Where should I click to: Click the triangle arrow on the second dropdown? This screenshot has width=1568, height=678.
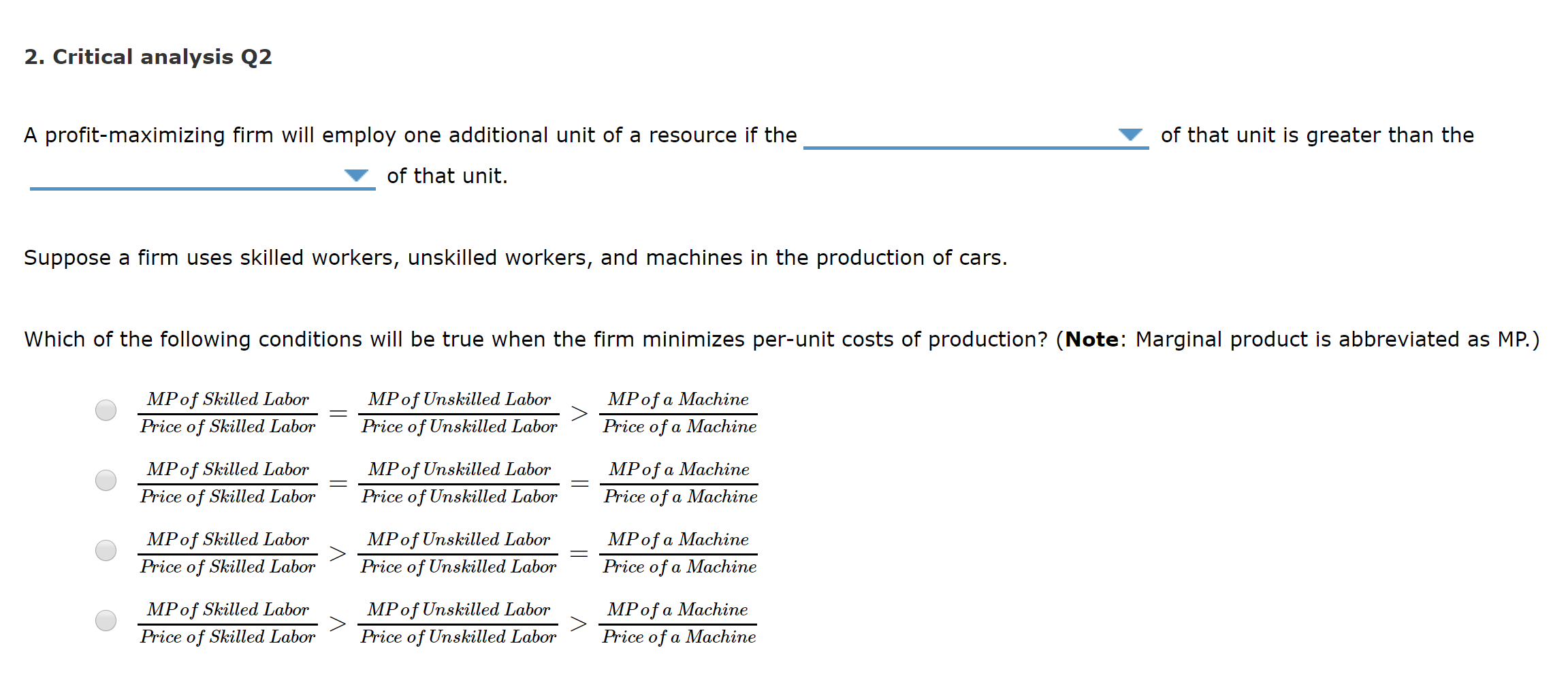[x=357, y=176]
